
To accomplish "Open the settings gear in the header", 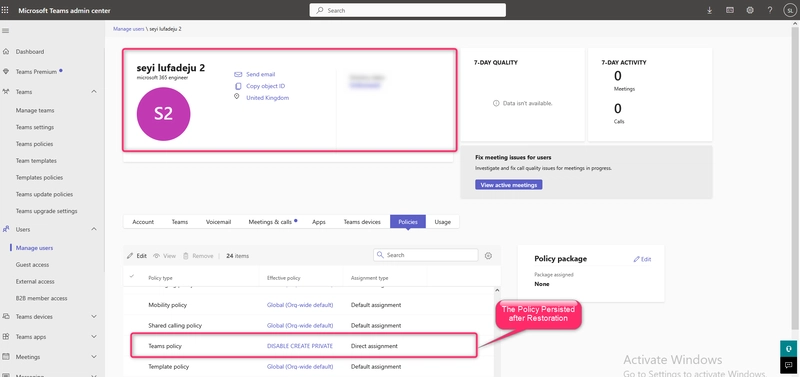I will point(749,10).
